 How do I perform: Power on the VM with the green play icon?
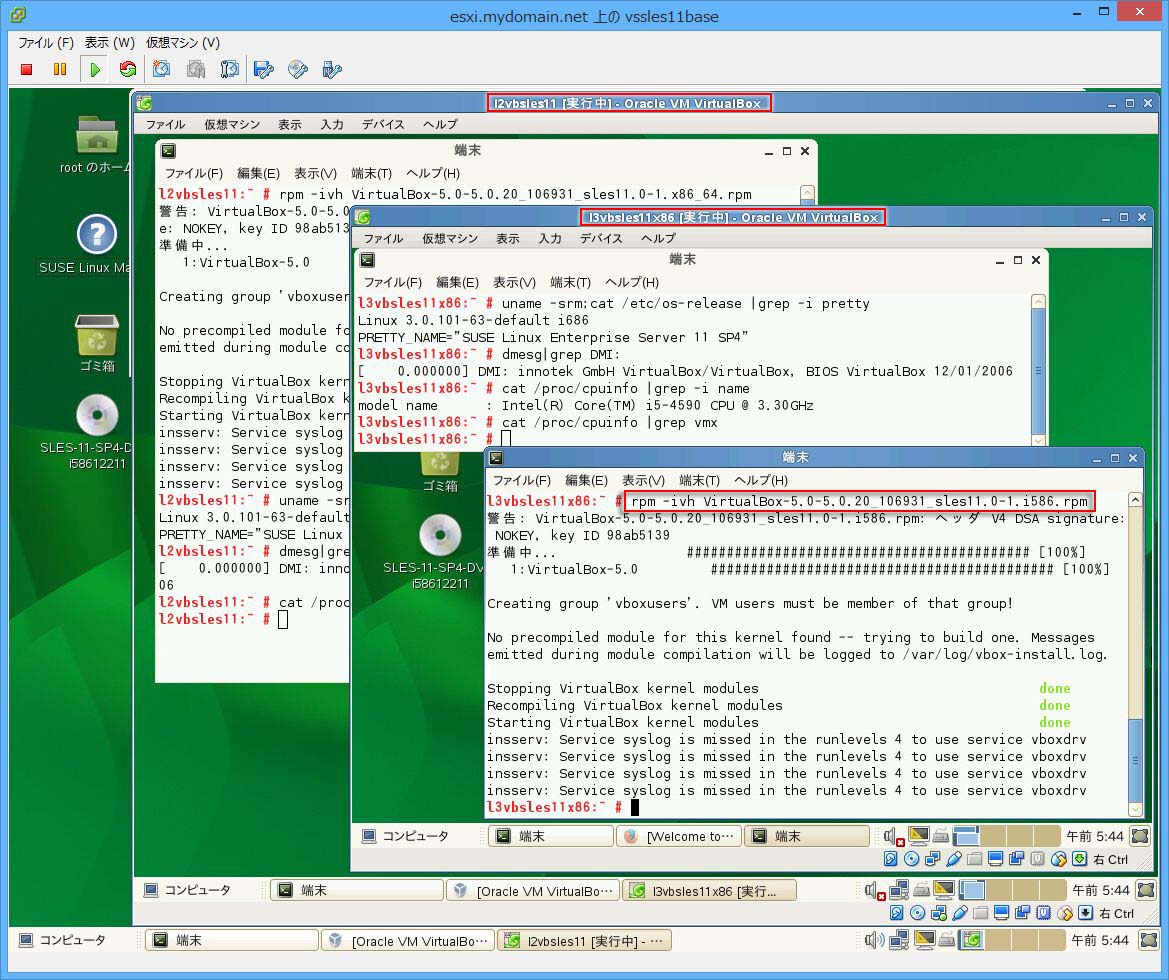click(95, 69)
